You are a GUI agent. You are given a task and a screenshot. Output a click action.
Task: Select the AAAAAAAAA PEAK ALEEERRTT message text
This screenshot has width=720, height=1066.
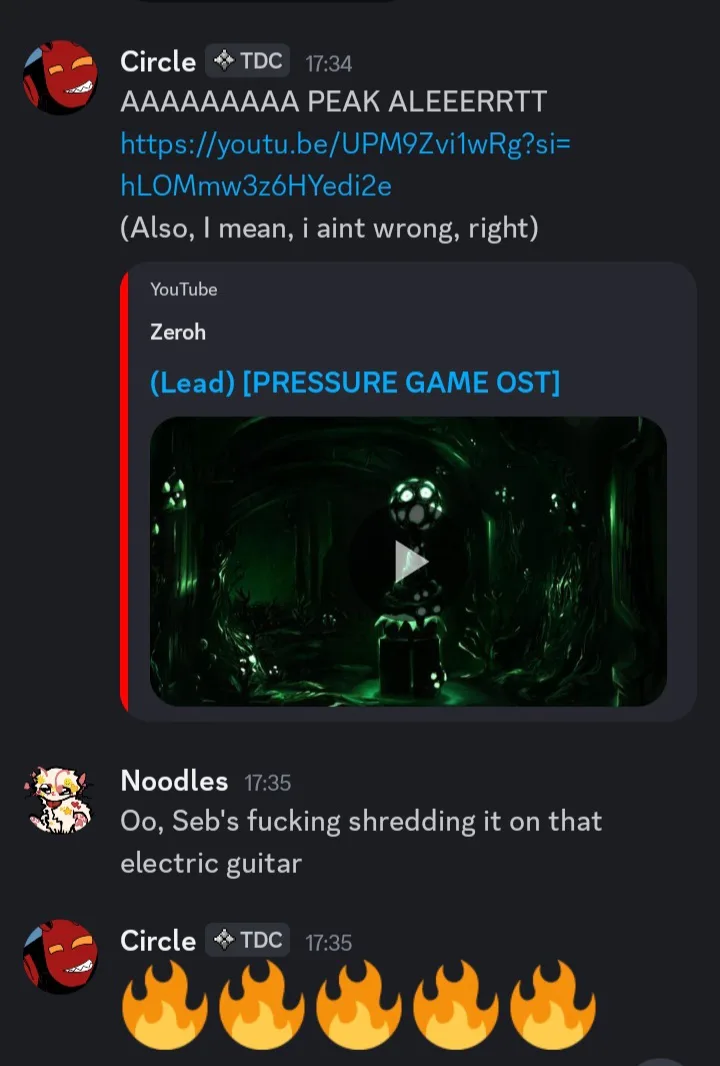pos(334,102)
